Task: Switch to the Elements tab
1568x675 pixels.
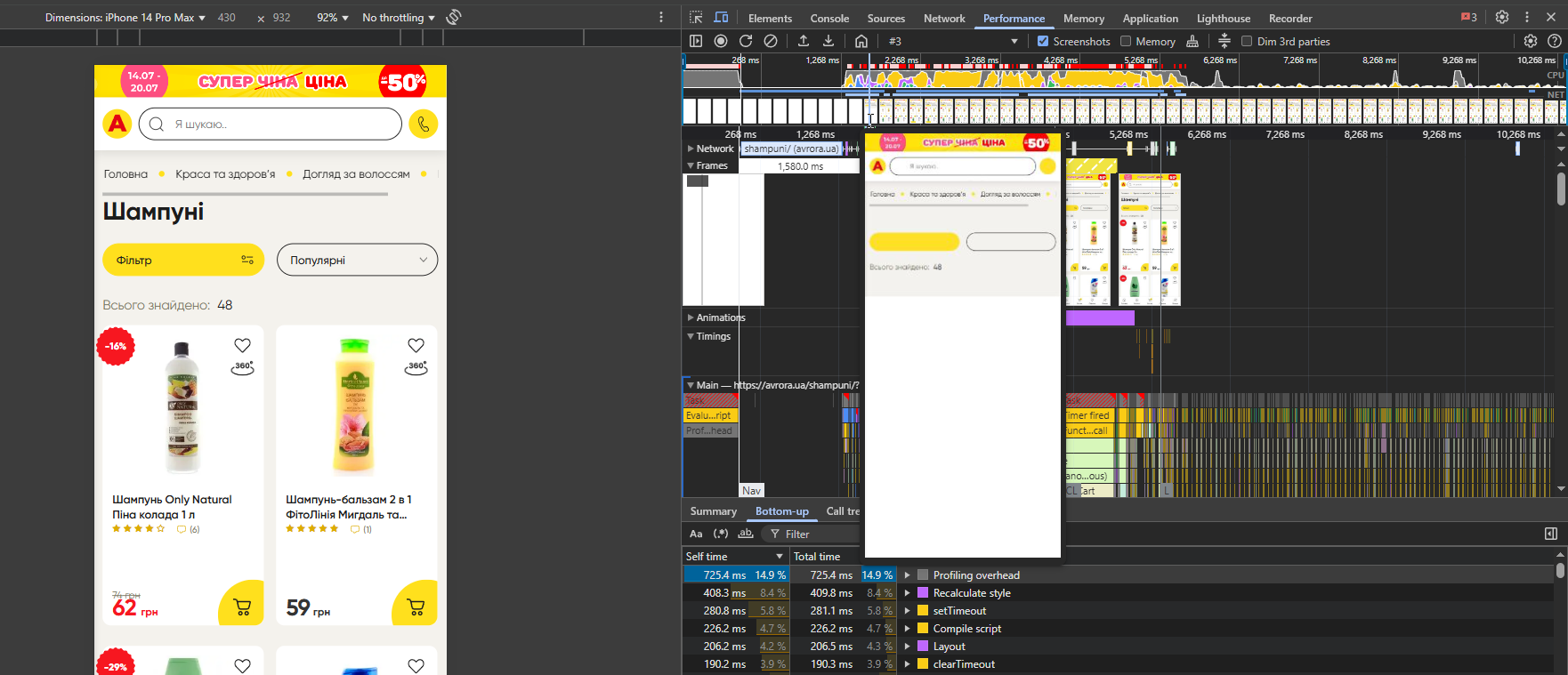Action: pos(770,18)
